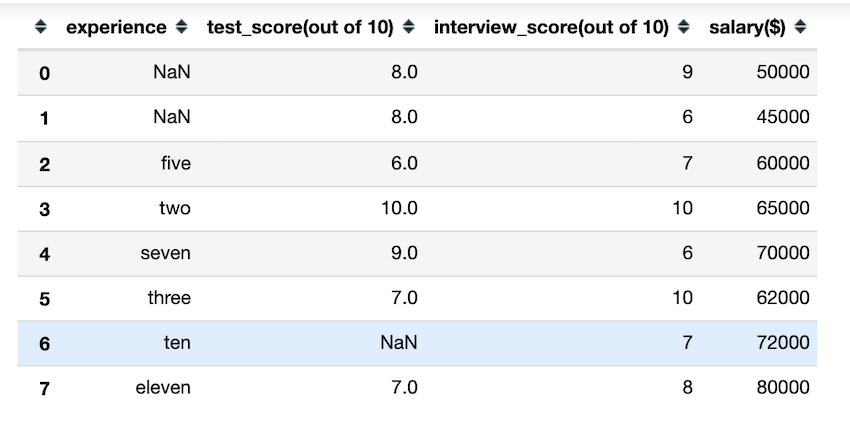Click interview_score(out of 10) header label
Screen dimensions: 850x429
pos(551,27)
